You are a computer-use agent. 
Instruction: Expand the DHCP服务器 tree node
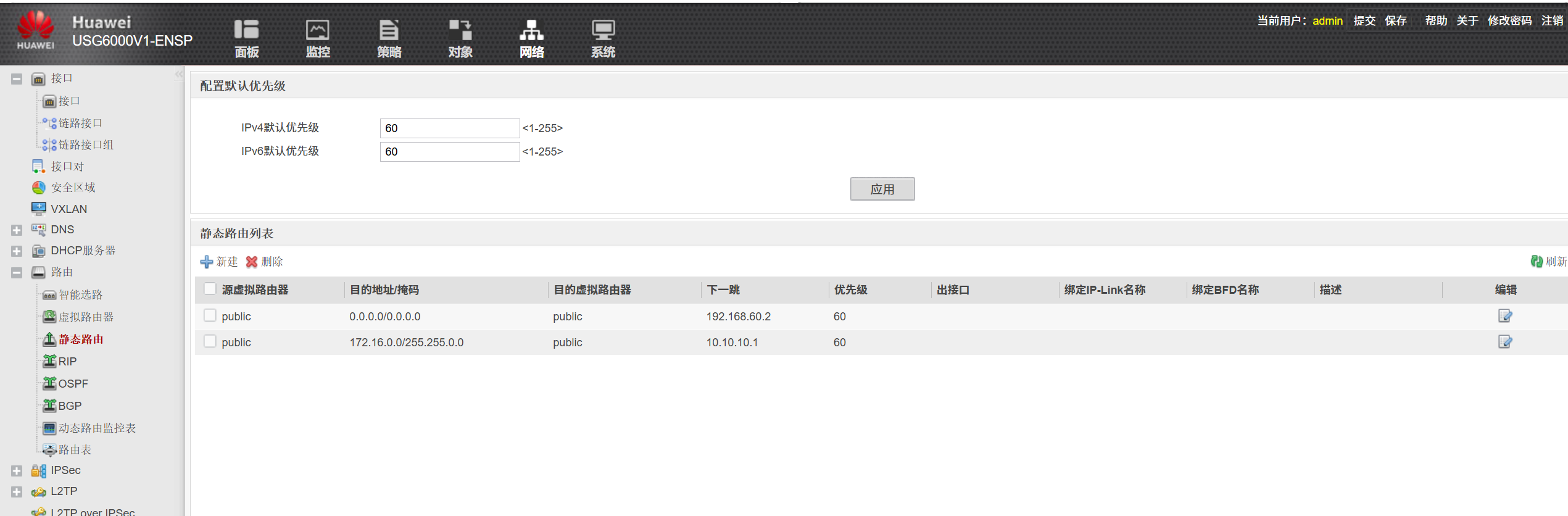point(17,251)
